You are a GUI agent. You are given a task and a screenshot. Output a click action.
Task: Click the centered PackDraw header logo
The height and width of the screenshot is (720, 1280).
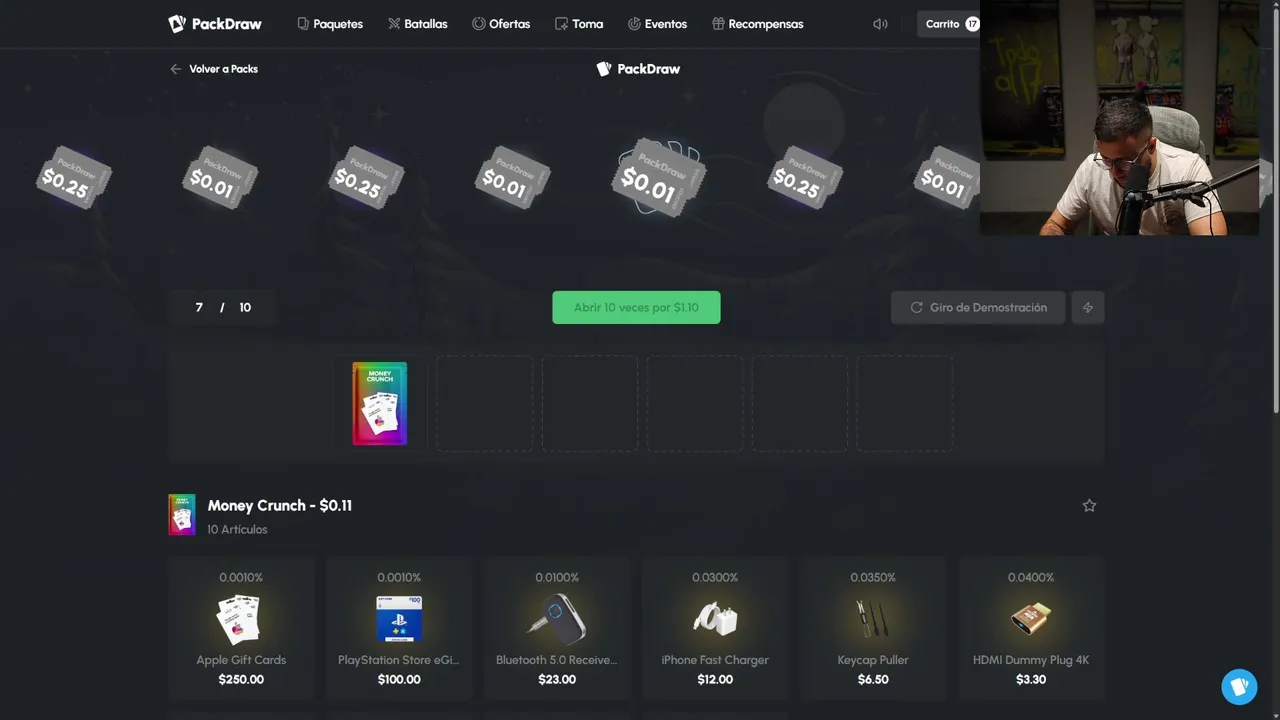(638, 69)
